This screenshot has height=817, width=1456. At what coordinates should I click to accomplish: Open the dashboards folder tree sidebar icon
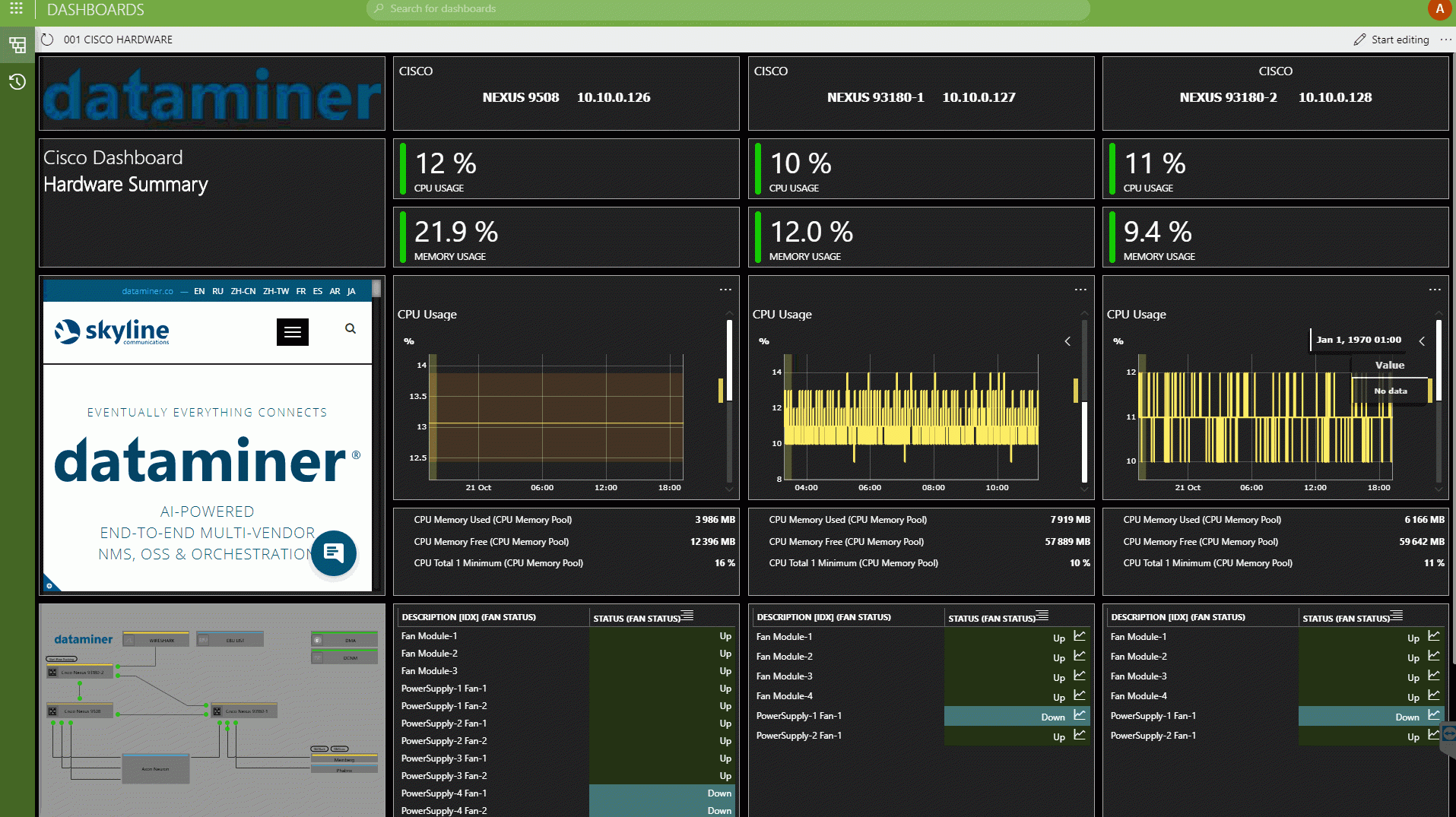pyautogui.click(x=17, y=46)
